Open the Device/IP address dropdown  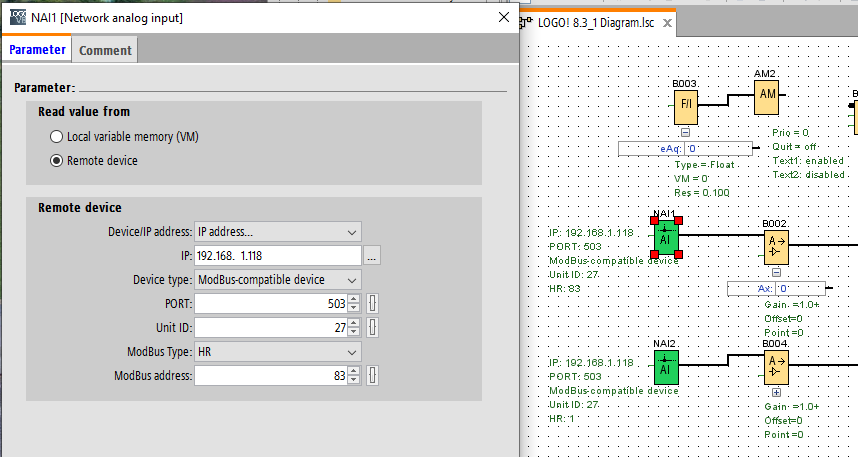click(x=277, y=232)
